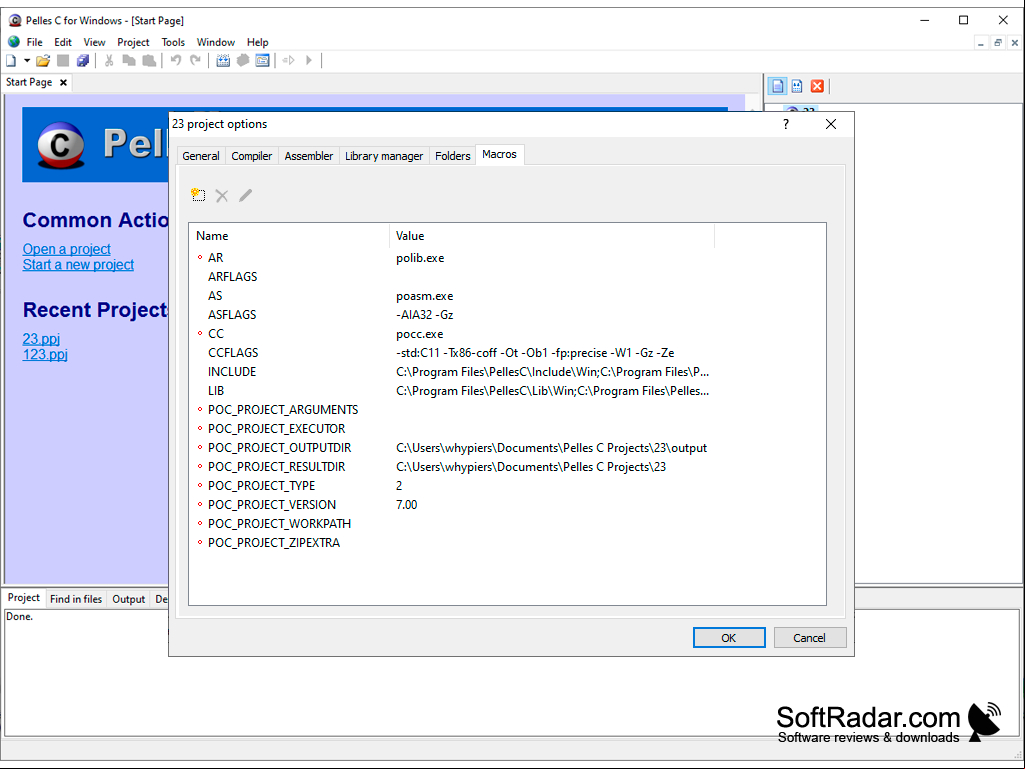Select the Macros tab
Image resolution: width=1025 pixels, height=769 pixels.
tap(499, 154)
